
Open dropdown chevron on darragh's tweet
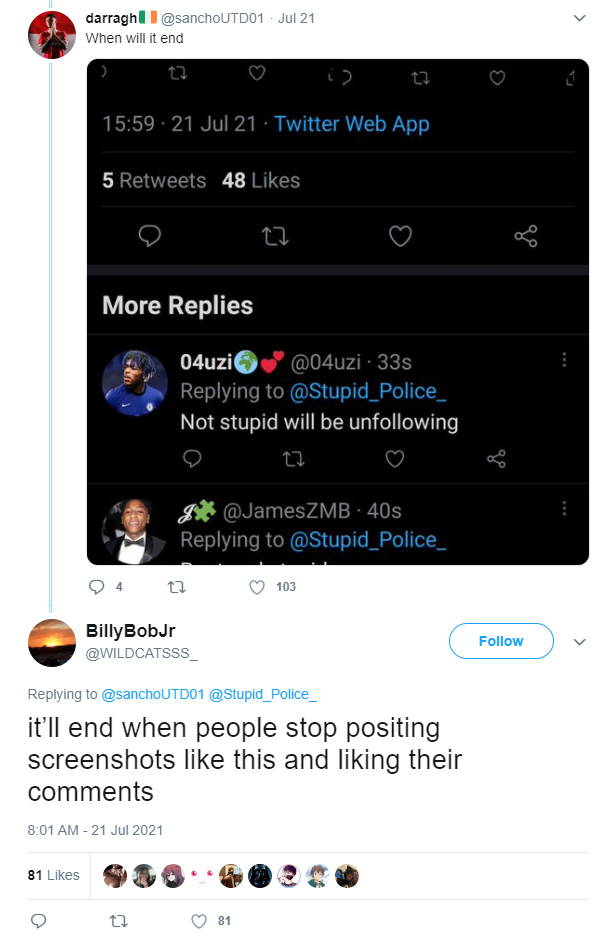pos(579,18)
